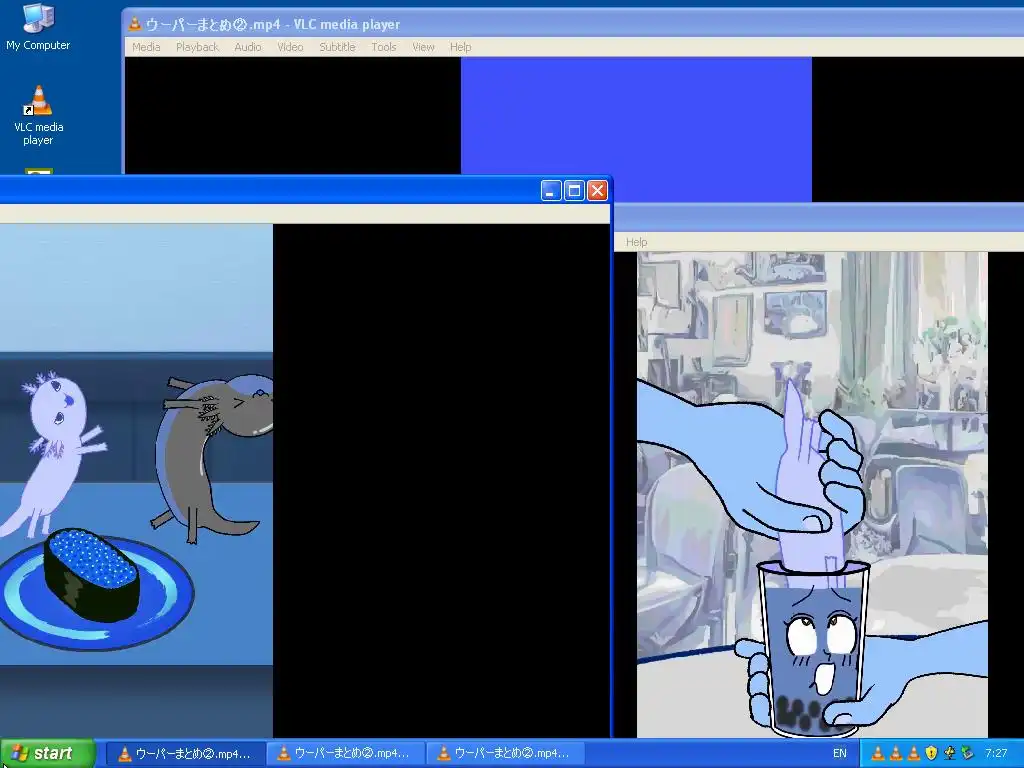
Task: Open the yellow security shield tray icon
Action: [931, 754]
